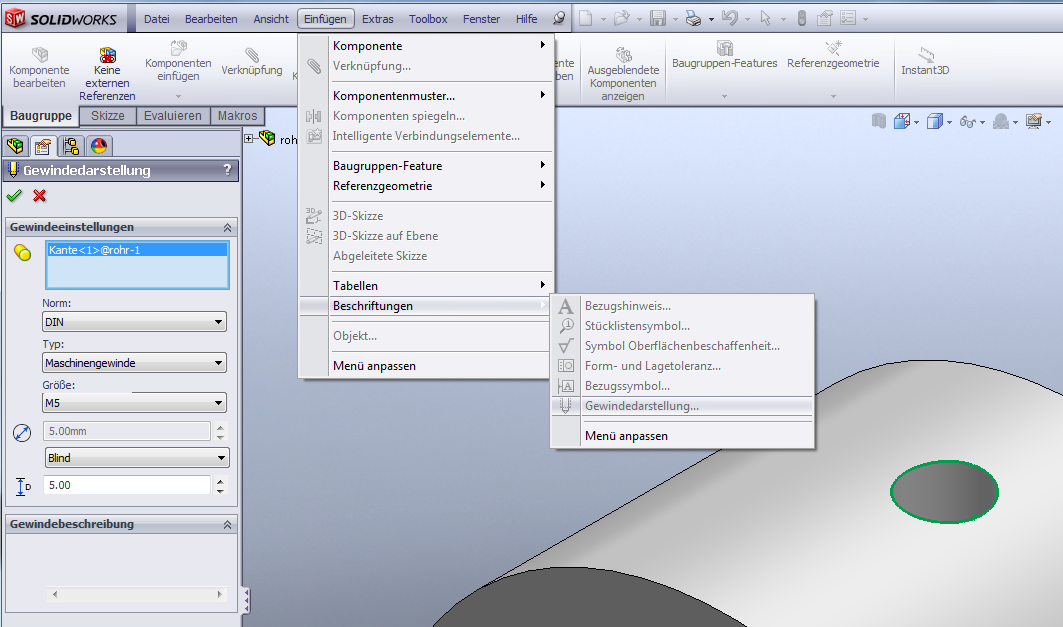
Task: Open the Norm dropdown showing DIN
Action: coord(134,322)
